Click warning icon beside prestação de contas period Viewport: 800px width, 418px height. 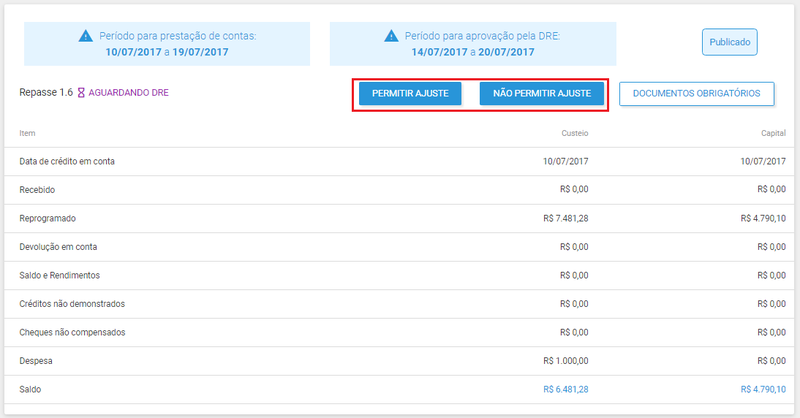pos(86,36)
